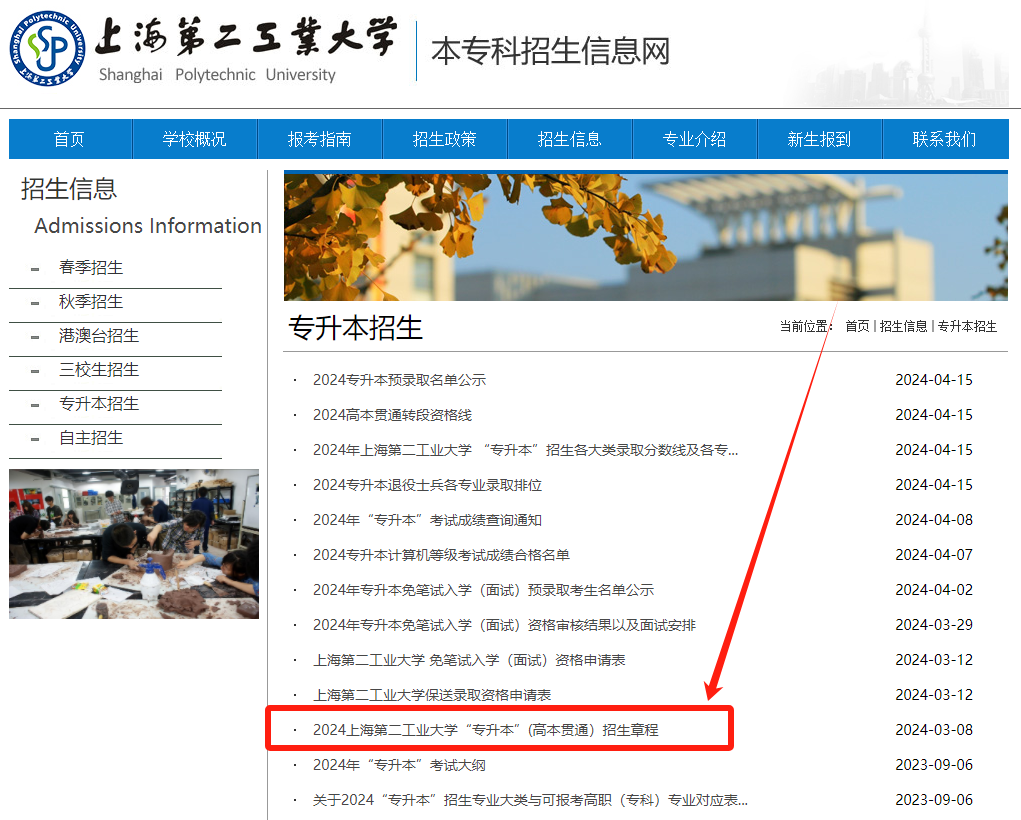Image resolution: width=1021 pixels, height=820 pixels.
Task: Select the 招生政策 menu item
Action: (445, 138)
